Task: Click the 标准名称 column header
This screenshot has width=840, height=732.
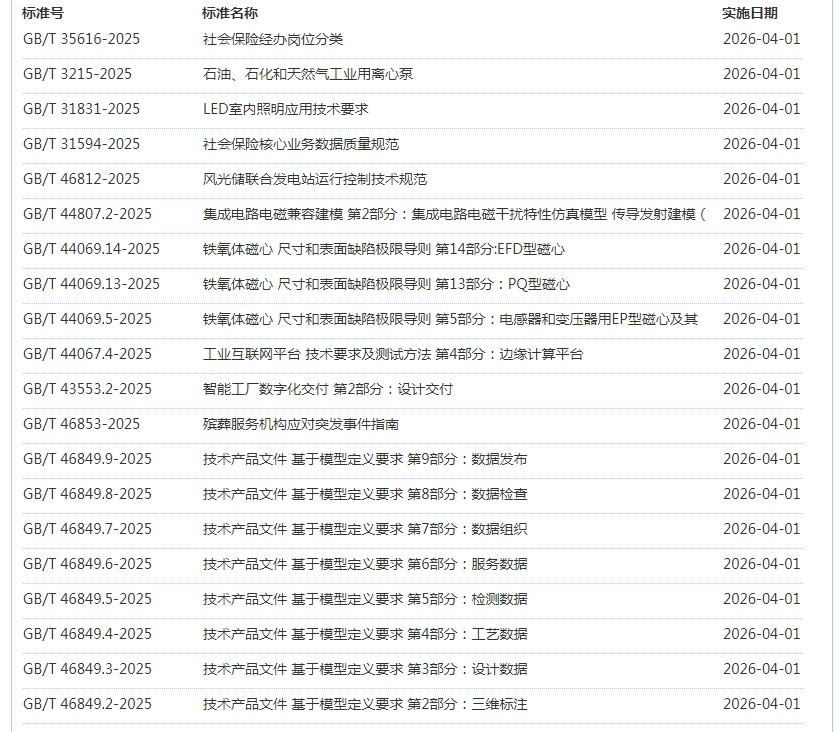Action: point(229,13)
